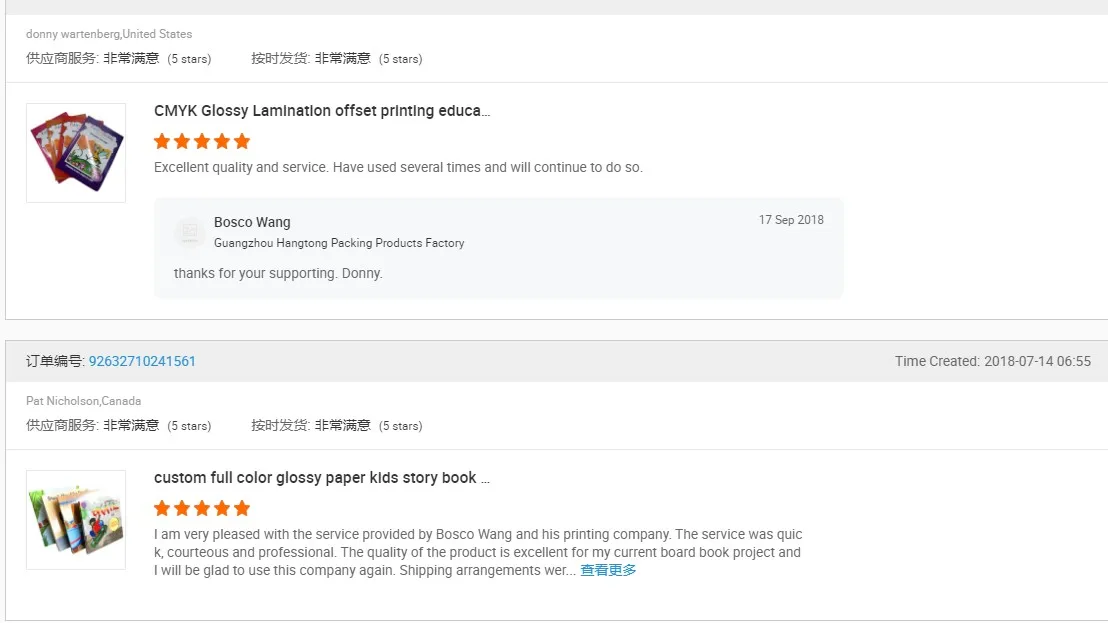Open the CMYK Glossy Lamination offset printing title
1108x623 pixels.
coord(322,111)
